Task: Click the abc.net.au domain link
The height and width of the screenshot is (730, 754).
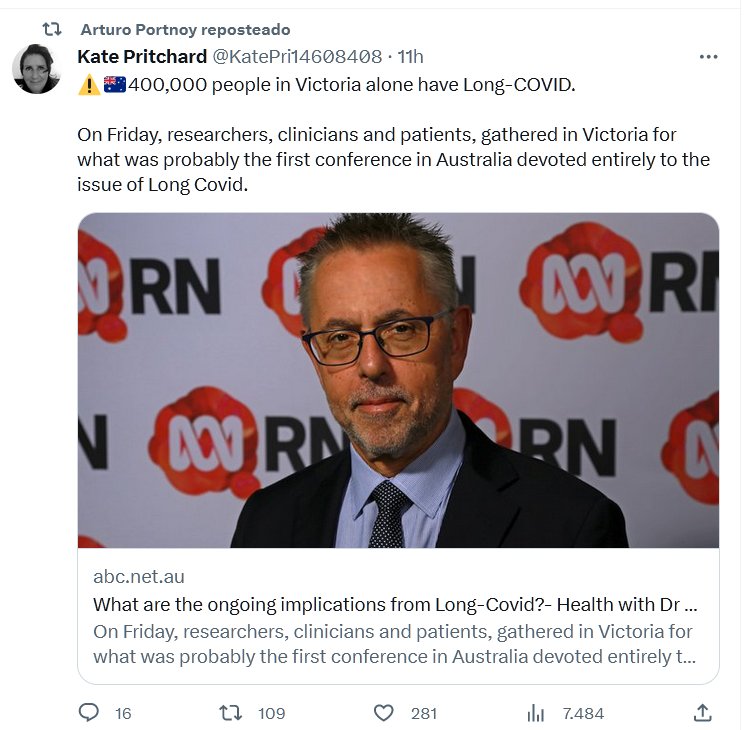Action: tap(138, 576)
